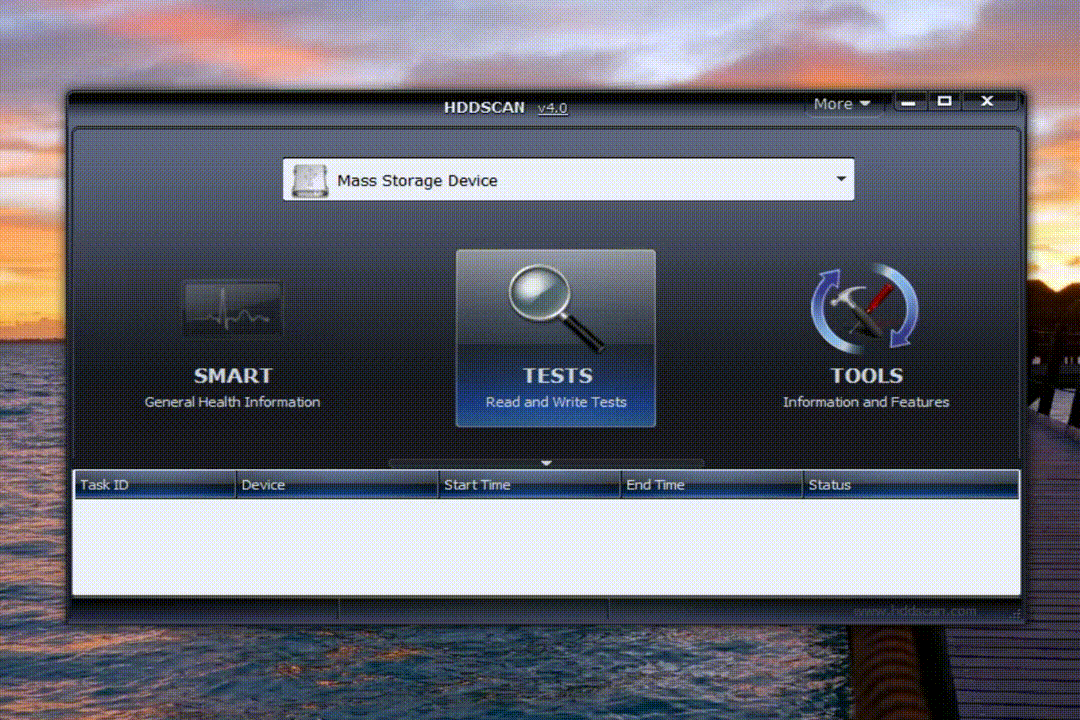Sort tasks by the Status column
This screenshot has width=1080, height=720.
click(x=911, y=484)
